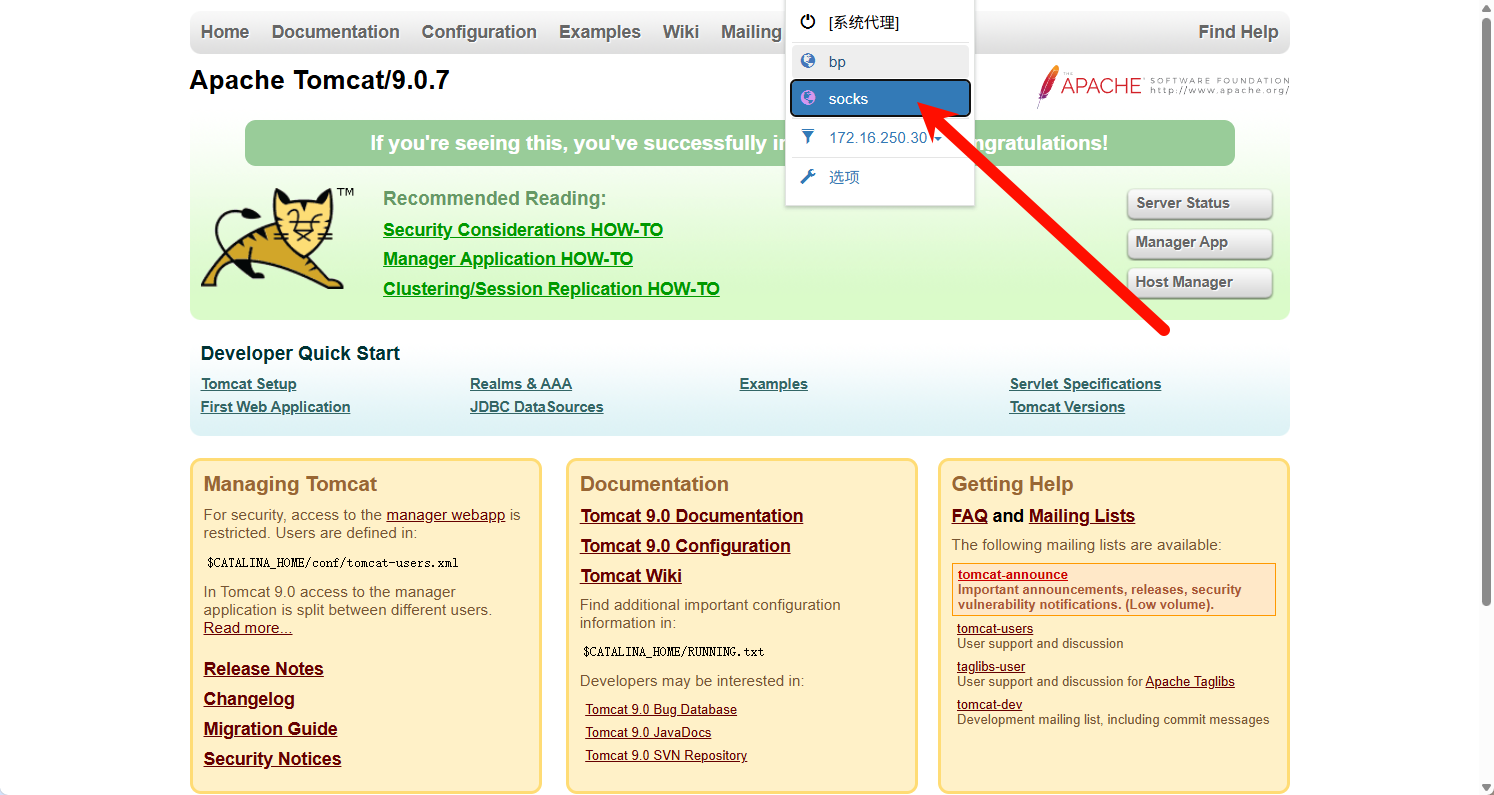Click the power icon beside 系统代理
This screenshot has width=1494, height=795.
pyautogui.click(x=808, y=22)
